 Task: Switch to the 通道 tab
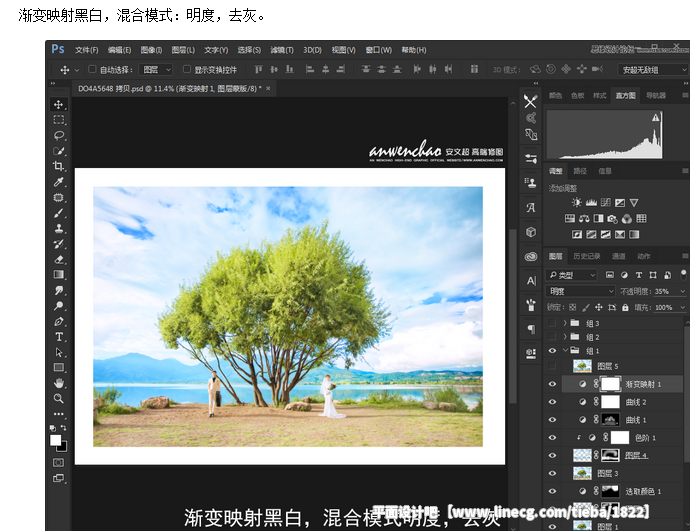pos(618,256)
